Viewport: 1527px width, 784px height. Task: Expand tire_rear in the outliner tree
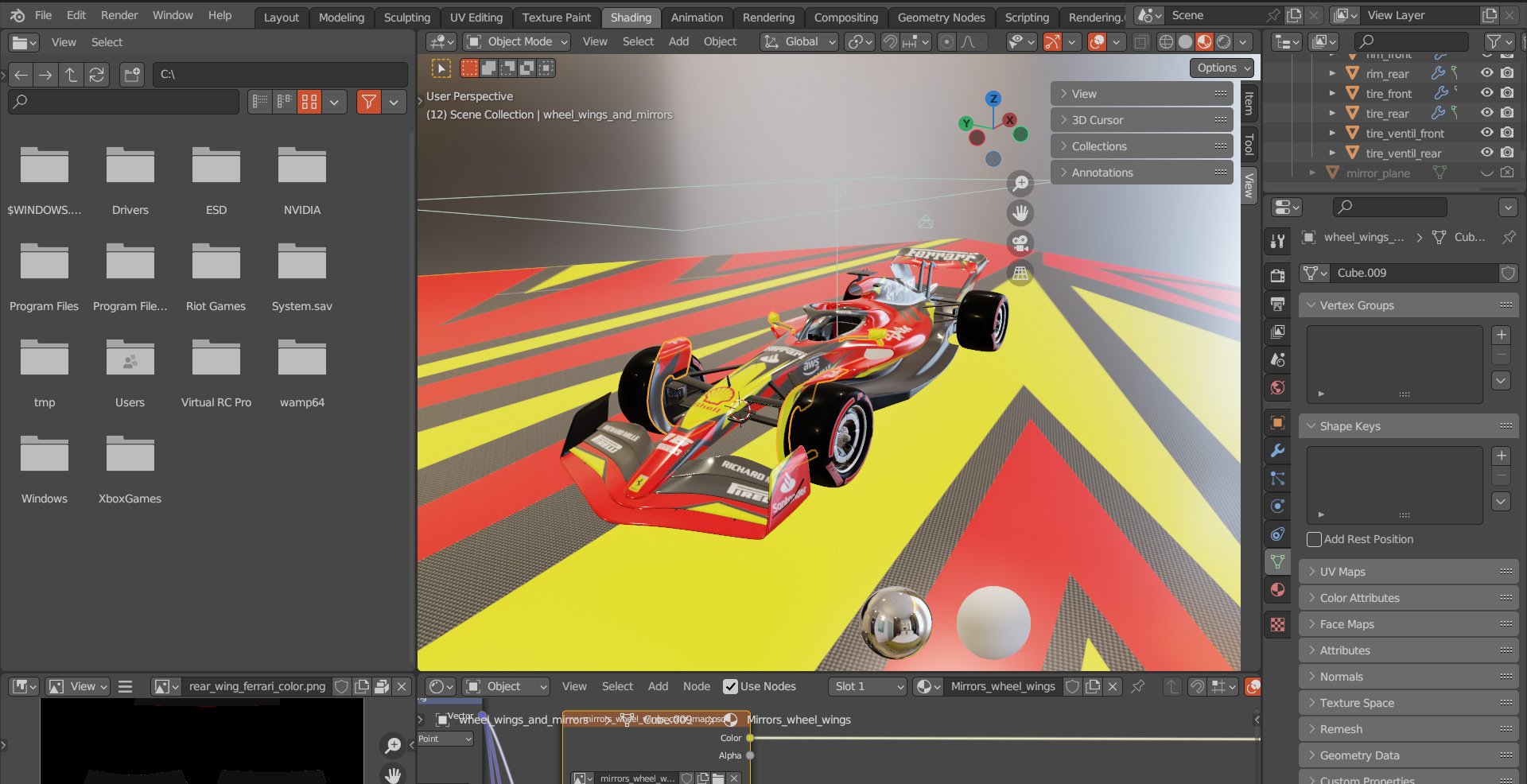pos(1332,113)
